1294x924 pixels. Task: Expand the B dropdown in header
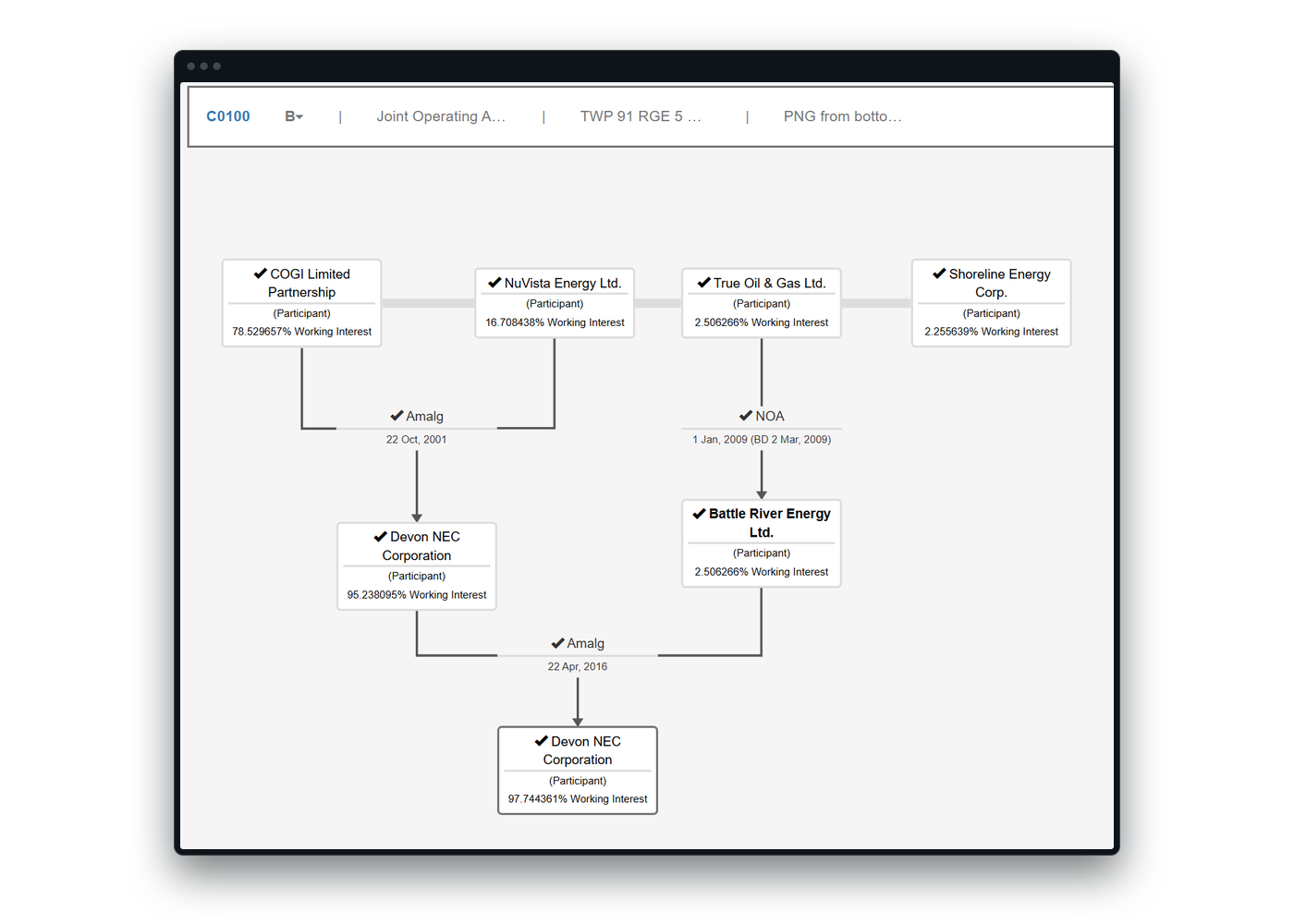(x=294, y=116)
